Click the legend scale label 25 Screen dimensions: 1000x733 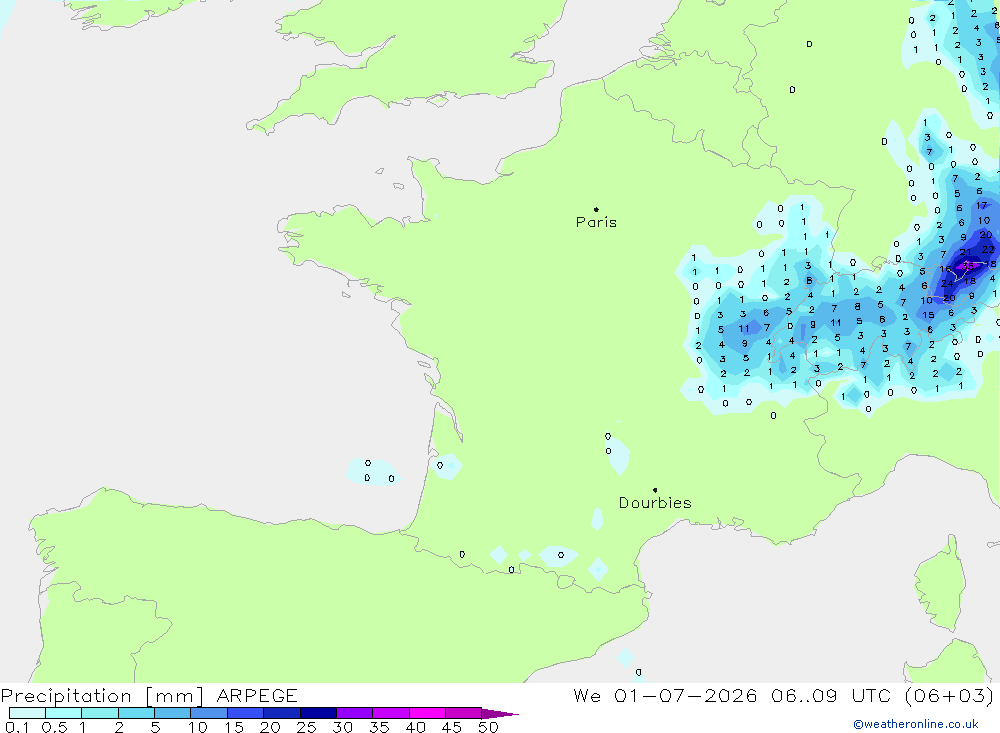click(x=307, y=727)
